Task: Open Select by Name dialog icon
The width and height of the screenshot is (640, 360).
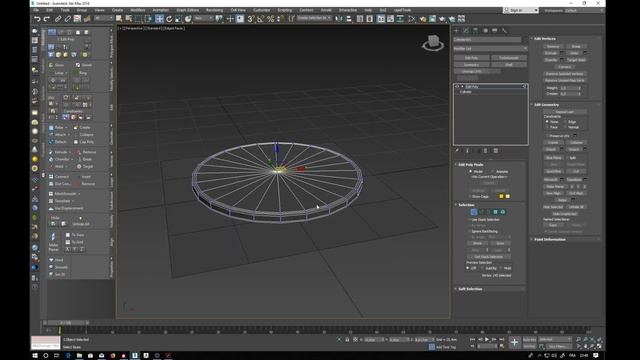Action: [129, 19]
